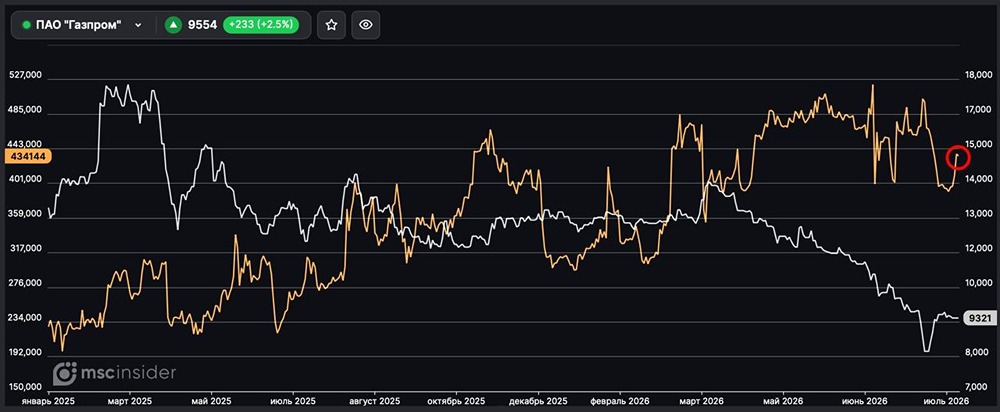The image size is (1000, 412).
Task: Click the 359,000 left axis value
Action: pyautogui.click(x=26, y=214)
